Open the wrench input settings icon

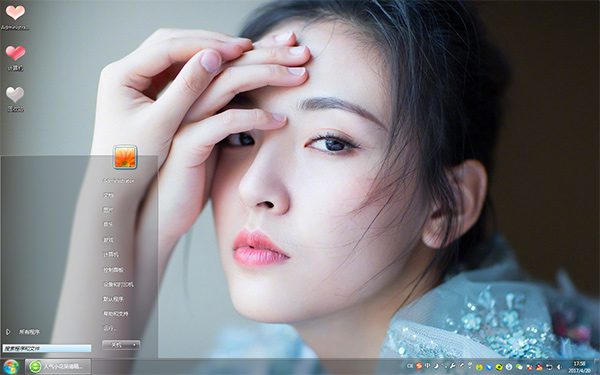[x=453, y=366]
